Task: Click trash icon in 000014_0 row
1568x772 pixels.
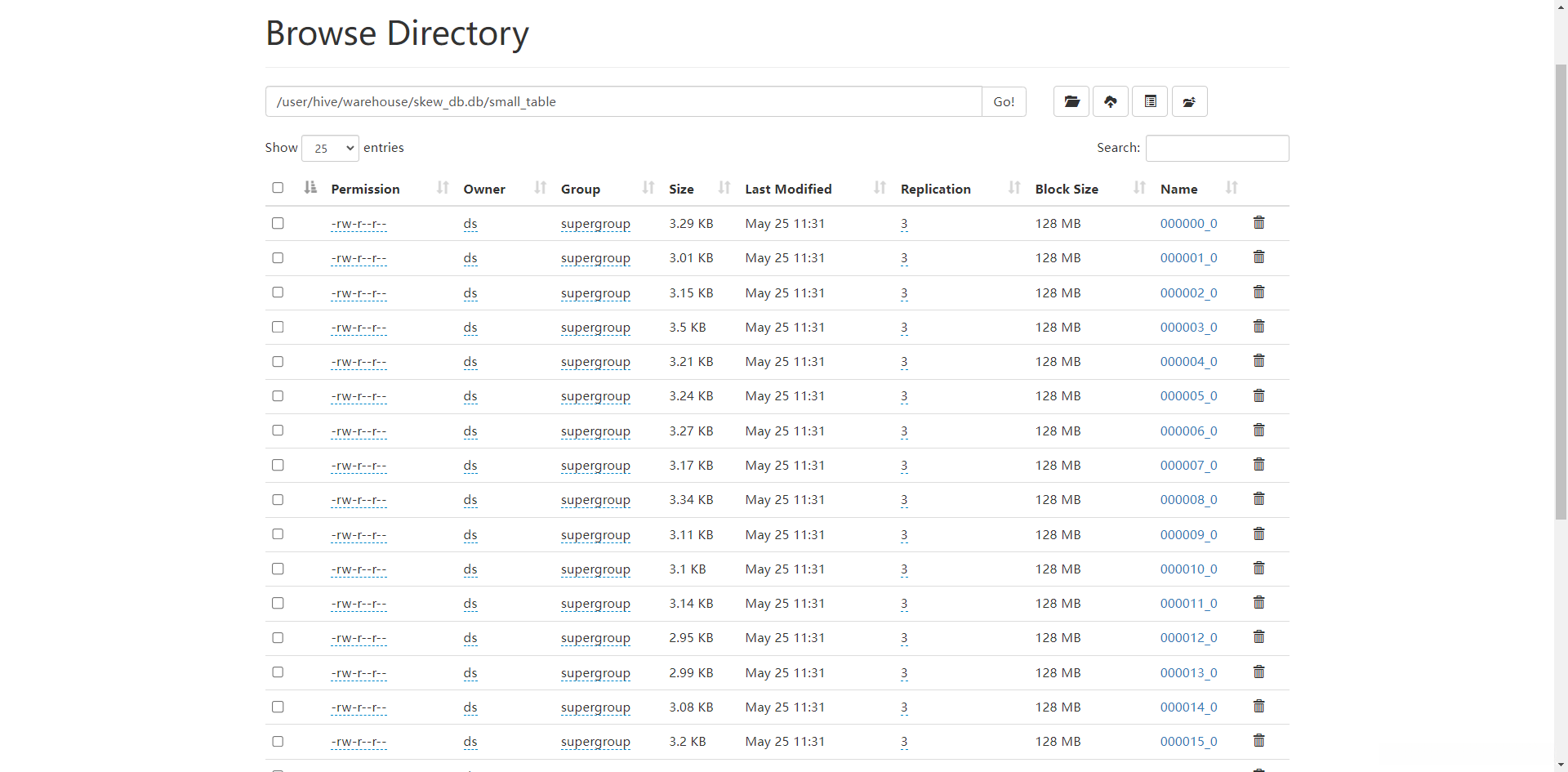Action: 1258,707
